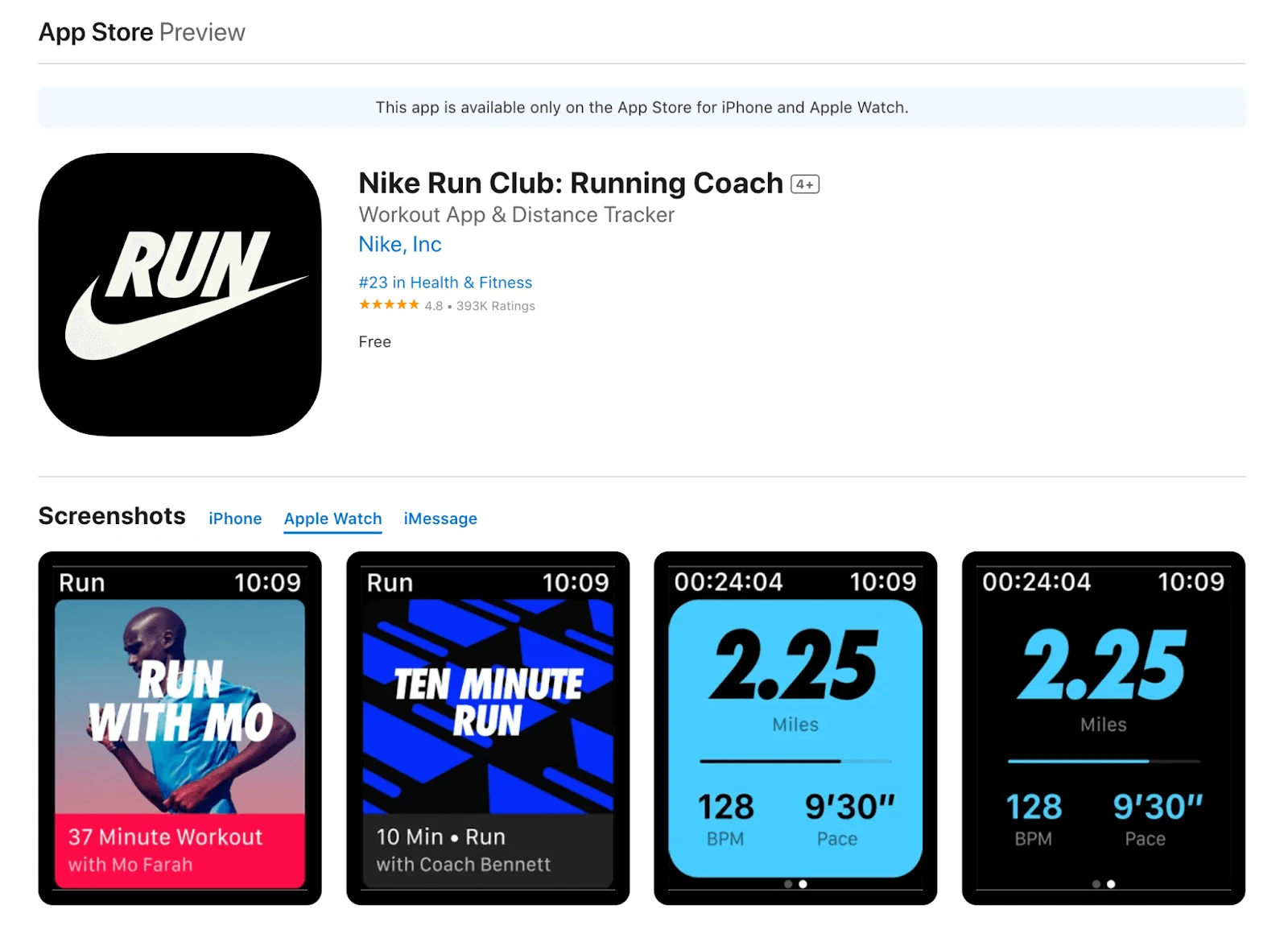This screenshot has width=1288, height=942.
Task: Open the black 2.25 Miles screenshot
Action: pos(1104,728)
